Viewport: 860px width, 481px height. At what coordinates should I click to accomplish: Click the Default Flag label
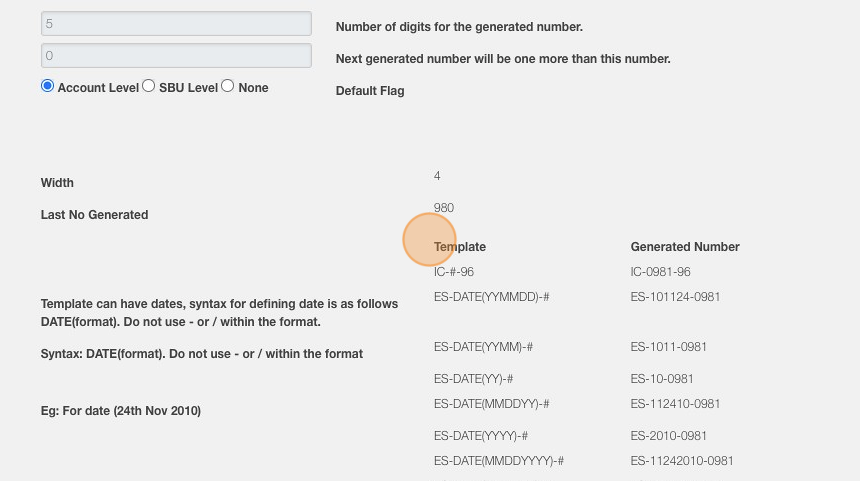(370, 91)
